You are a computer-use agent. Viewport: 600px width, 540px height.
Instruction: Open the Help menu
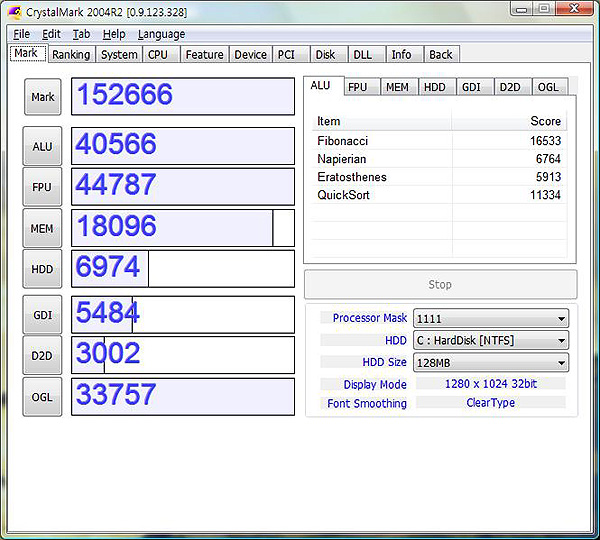pyautogui.click(x=114, y=34)
